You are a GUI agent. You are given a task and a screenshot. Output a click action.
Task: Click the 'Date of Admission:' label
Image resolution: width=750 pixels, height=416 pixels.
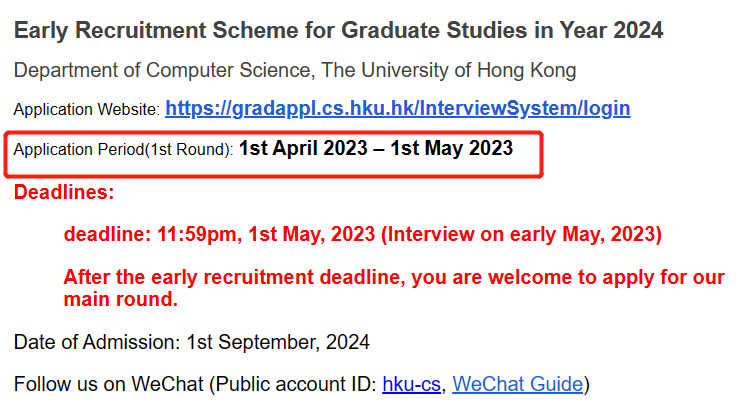pyautogui.click(x=96, y=342)
